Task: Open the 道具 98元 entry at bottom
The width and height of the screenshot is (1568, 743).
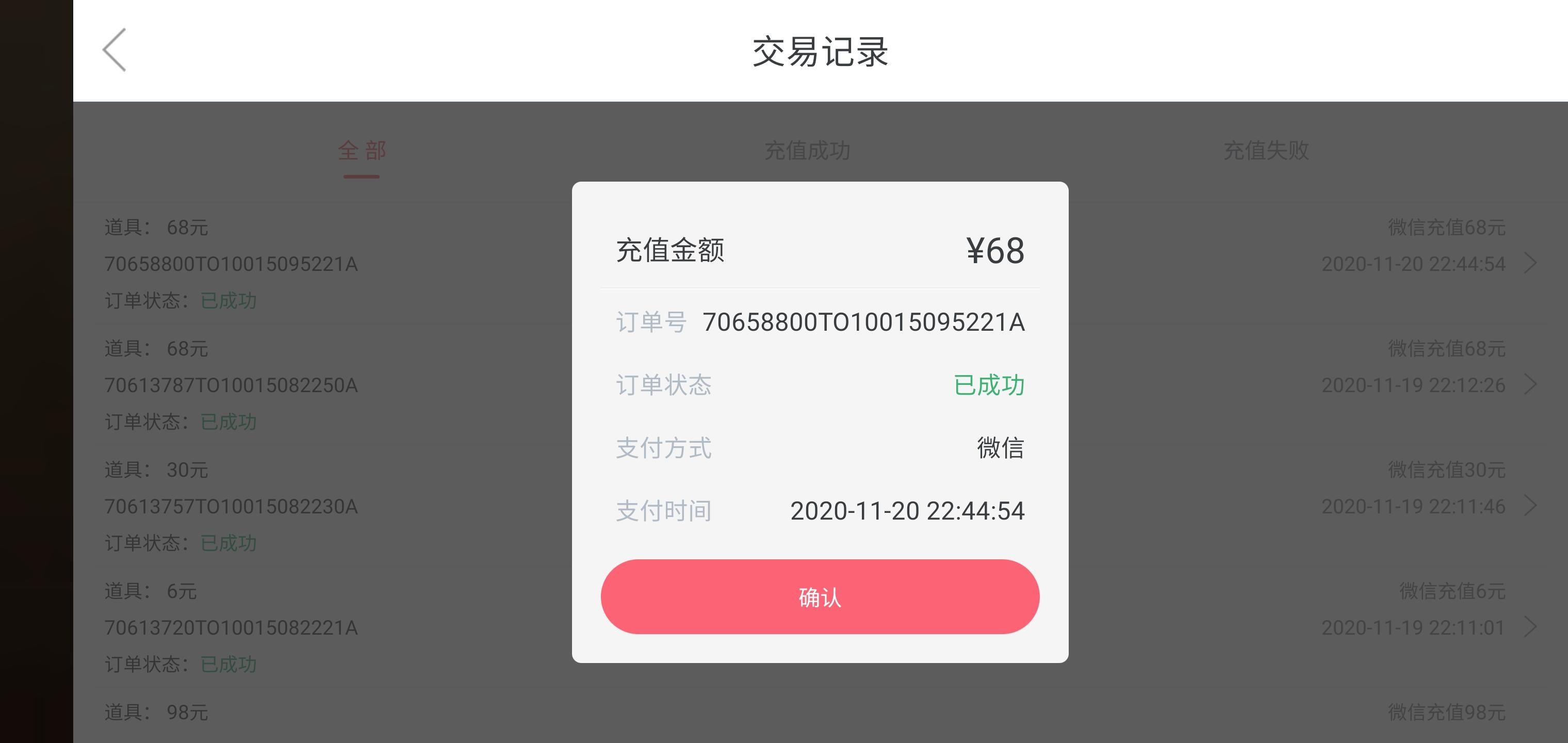Action: pyautogui.click(x=156, y=713)
